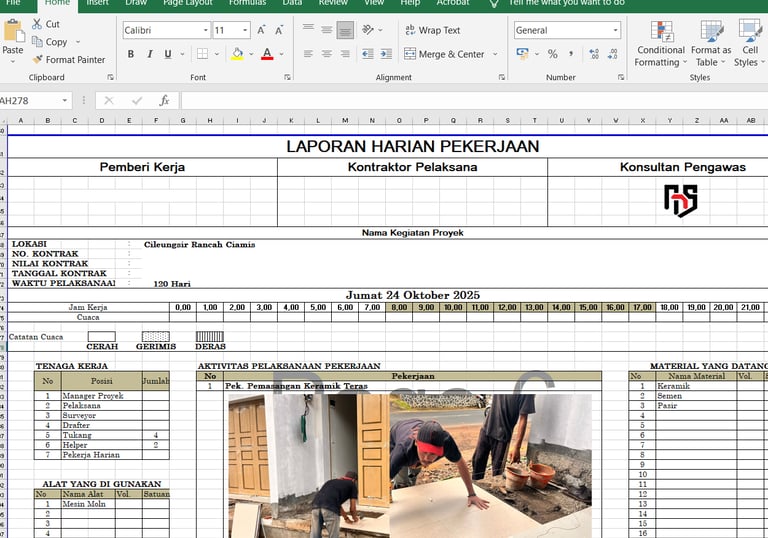
Task: Select the Konsultan Pengawas logo image
Action: click(680, 200)
